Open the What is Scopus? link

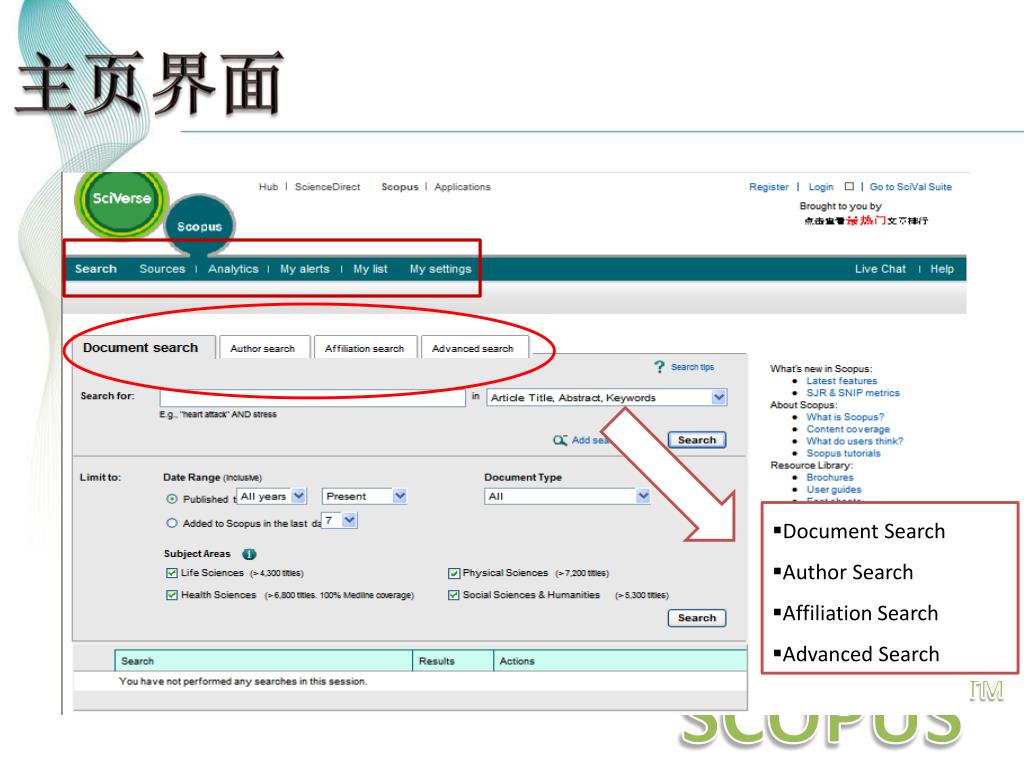845,417
